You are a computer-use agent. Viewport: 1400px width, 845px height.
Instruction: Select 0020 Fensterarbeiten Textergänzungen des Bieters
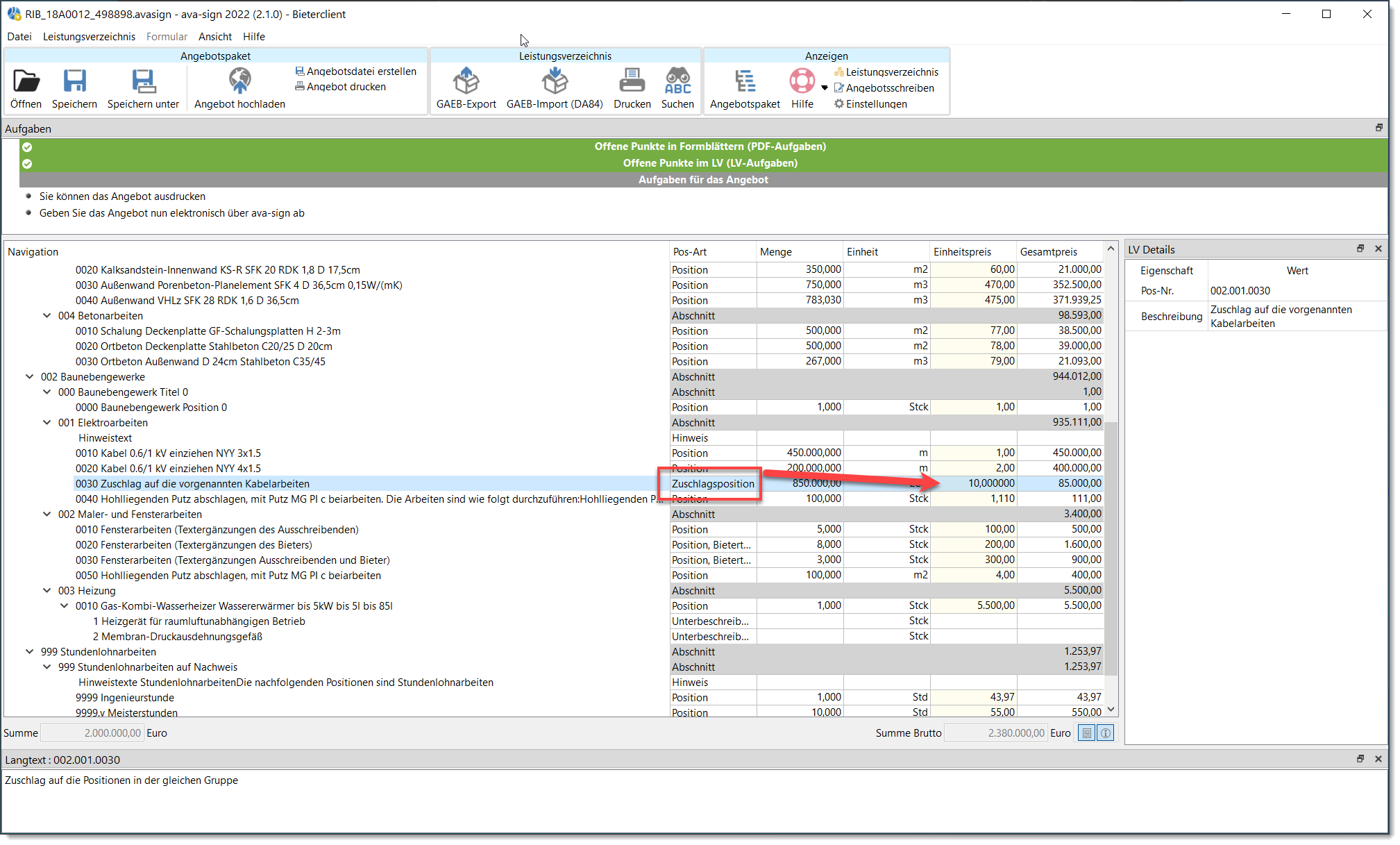[x=194, y=545]
